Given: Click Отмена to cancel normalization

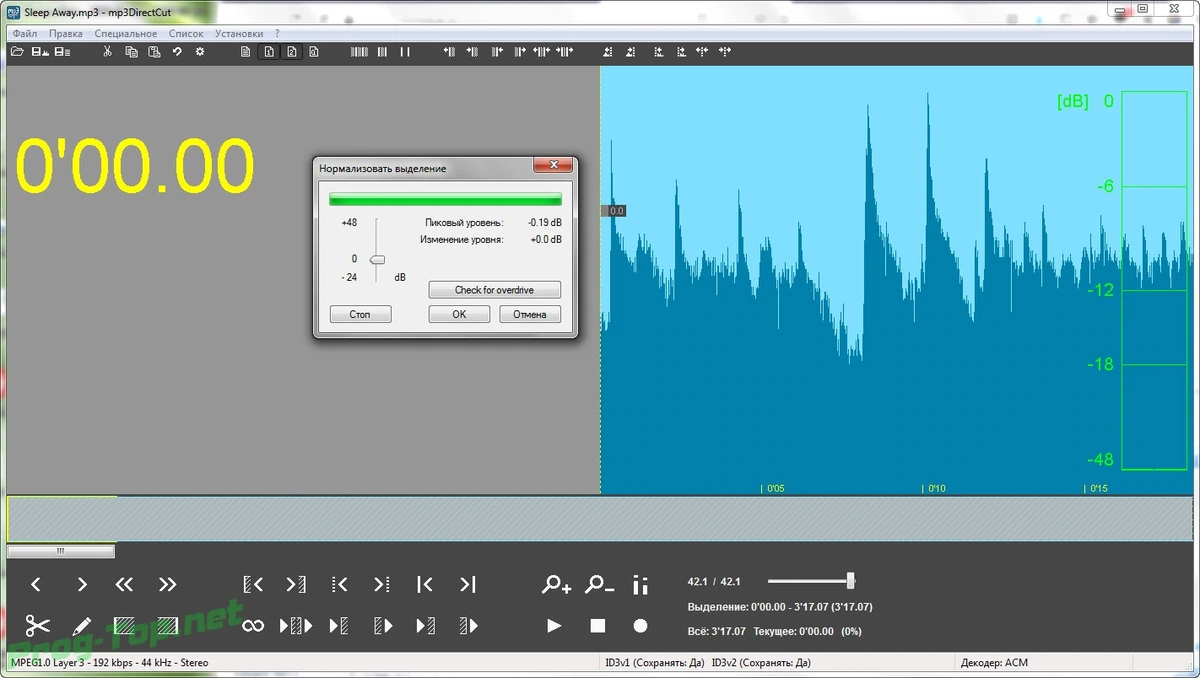Looking at the screenshot, I should coord(530,314).
